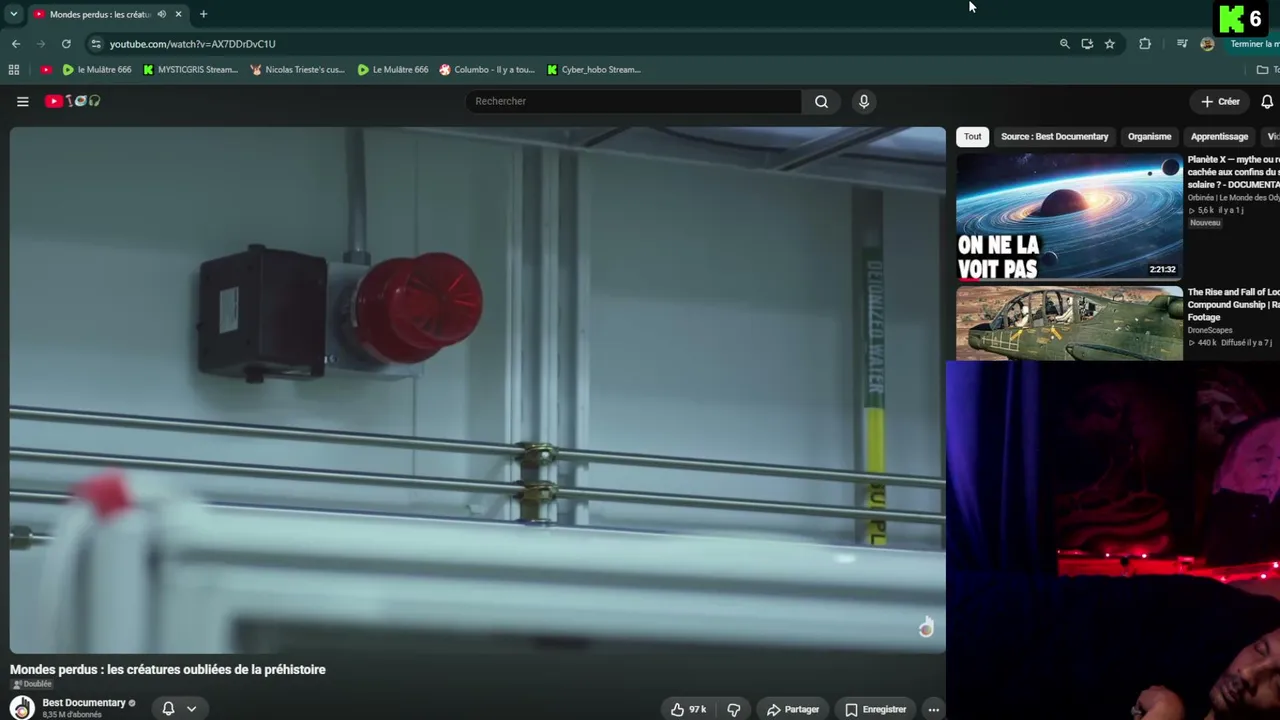View site information icon in address bar
Image resolution: width=1280 pixels, height=720 pixels.
(x=95, y=44)
